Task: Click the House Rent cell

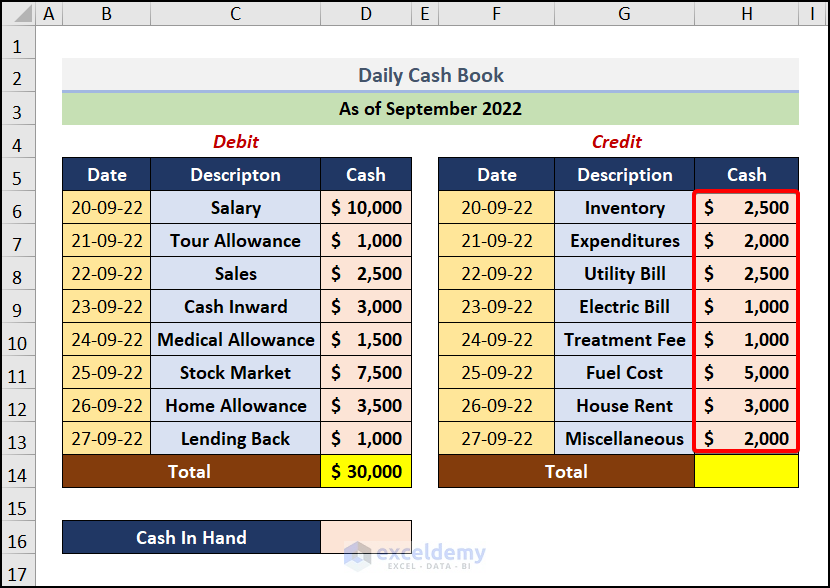Action: click(625, 405)
